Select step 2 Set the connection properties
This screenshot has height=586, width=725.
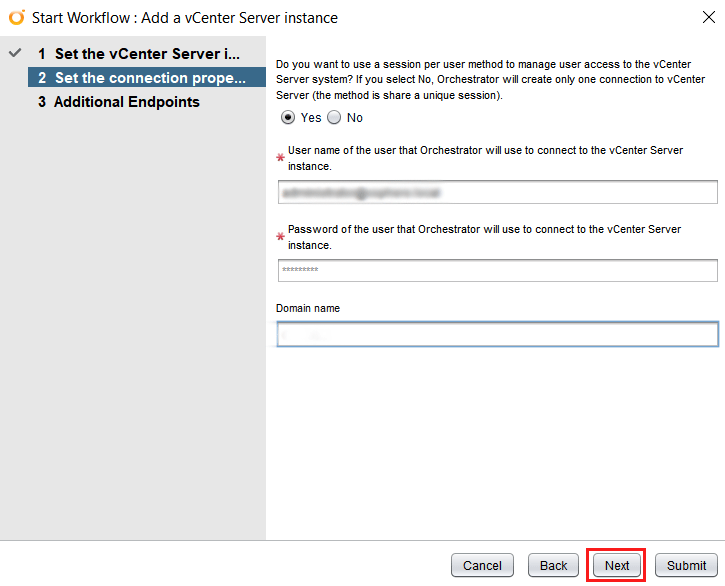pyautogui.click(x=147, y=77)
